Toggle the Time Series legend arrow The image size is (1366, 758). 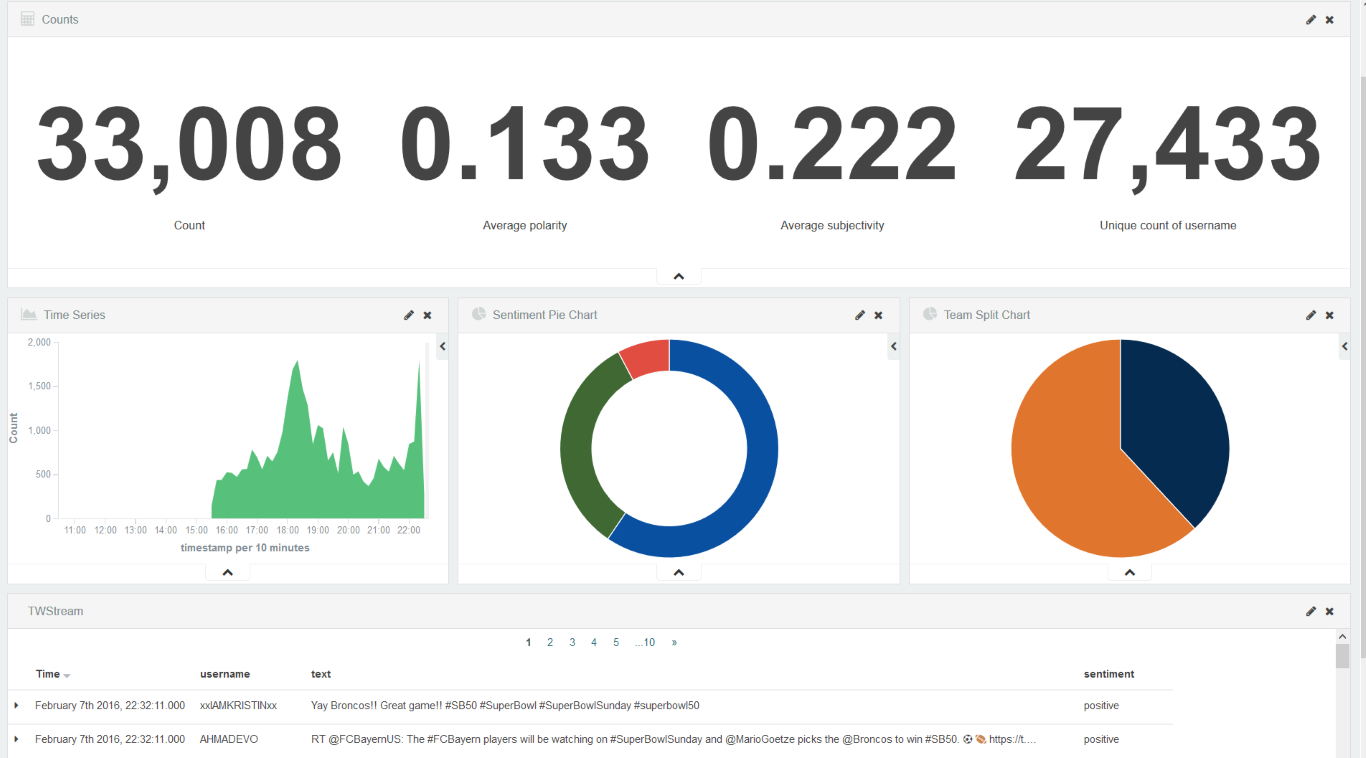pos(443,346)
